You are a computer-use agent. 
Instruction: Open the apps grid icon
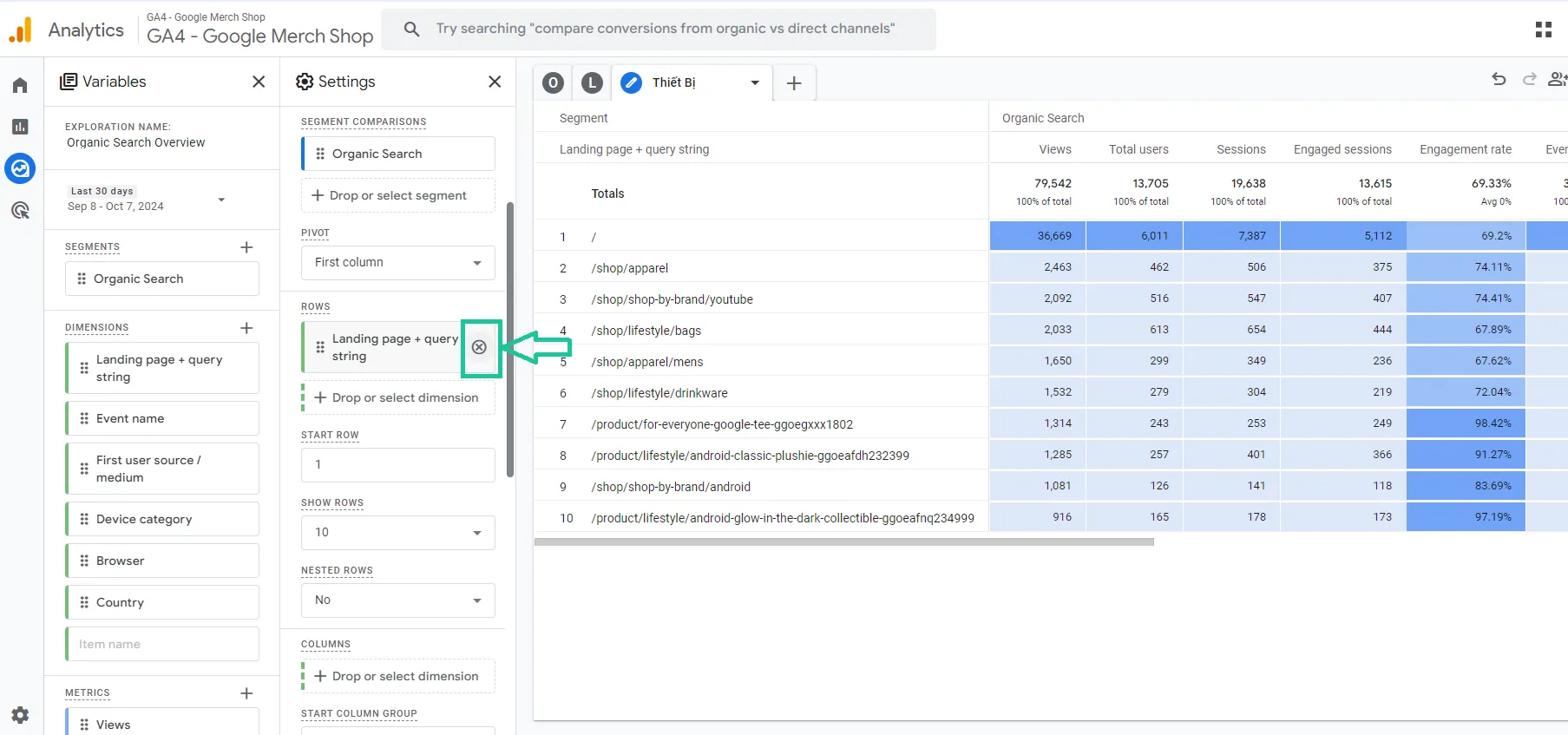[x=1543, y=30]
